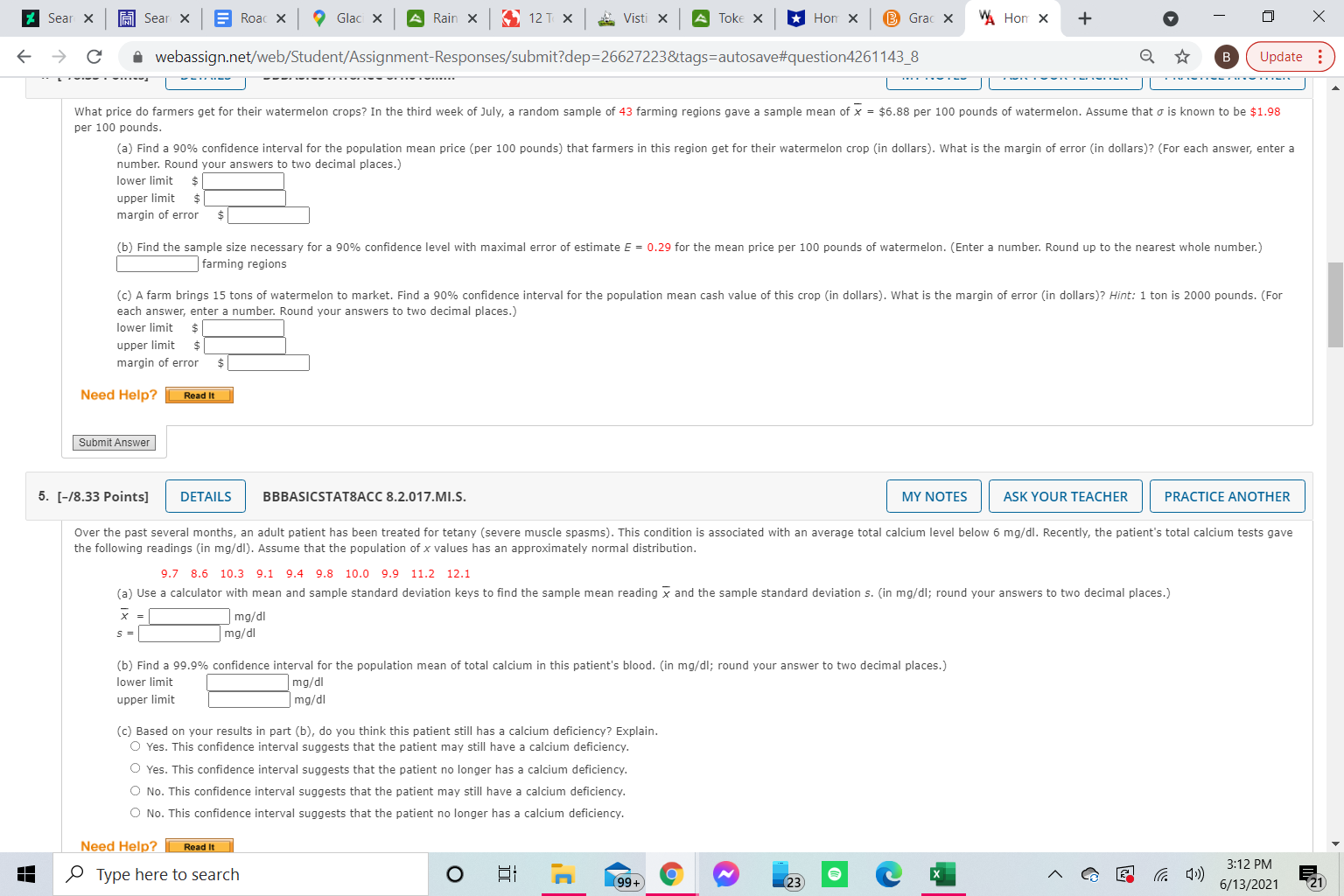Open PRACTICE ANOTHER for question 5
The image size is (1344, 896).
(x=1228, y=496)
